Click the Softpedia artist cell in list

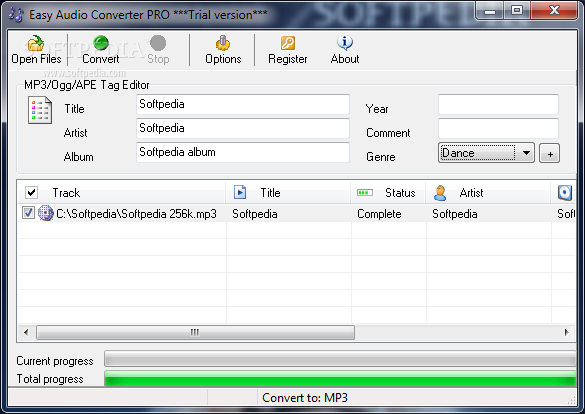pos(454,214)
